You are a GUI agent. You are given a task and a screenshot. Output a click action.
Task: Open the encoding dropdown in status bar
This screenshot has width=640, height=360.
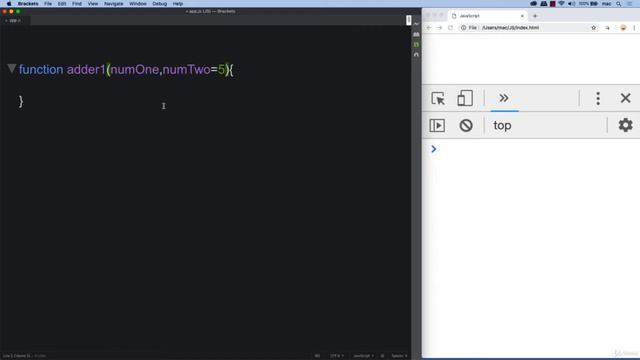click(x=337, y=356)
